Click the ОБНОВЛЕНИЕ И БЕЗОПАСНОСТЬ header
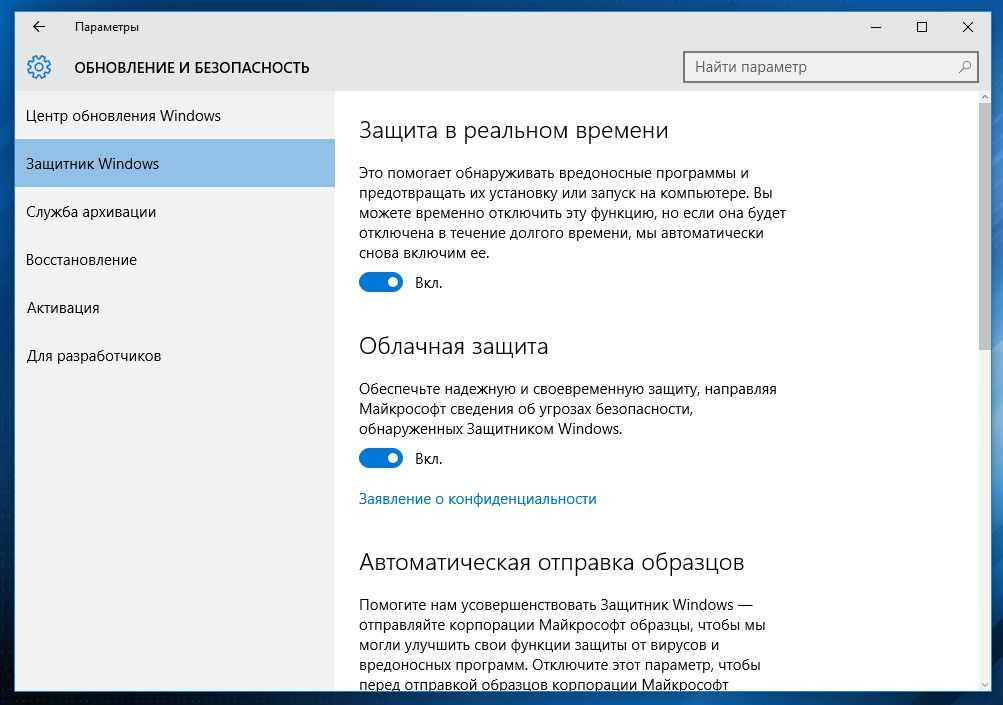 pos(192,68)
